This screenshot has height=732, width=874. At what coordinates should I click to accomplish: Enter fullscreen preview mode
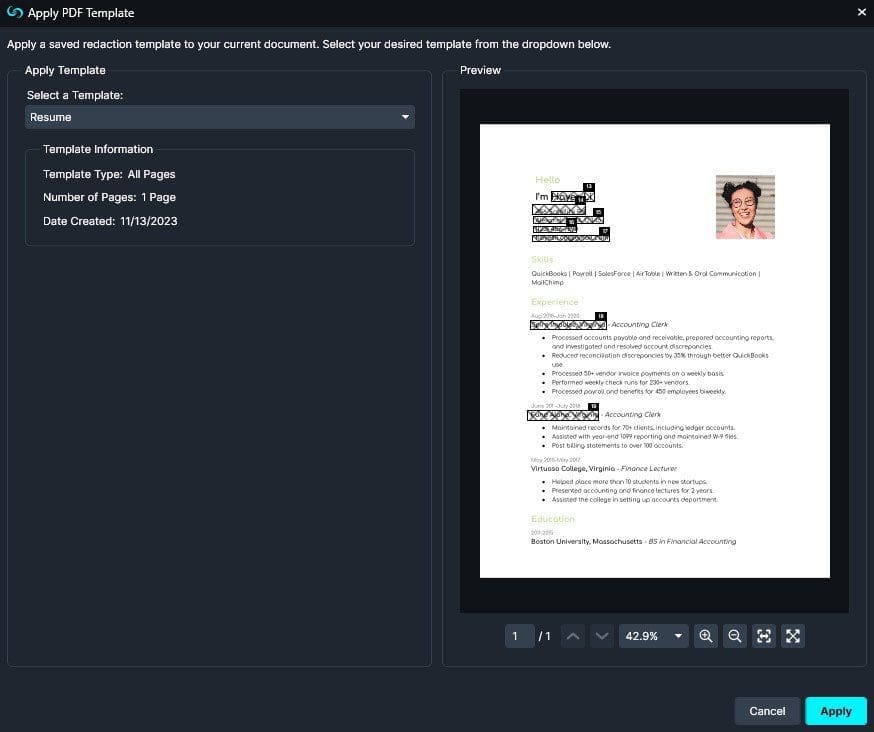[x=793, y=636]
